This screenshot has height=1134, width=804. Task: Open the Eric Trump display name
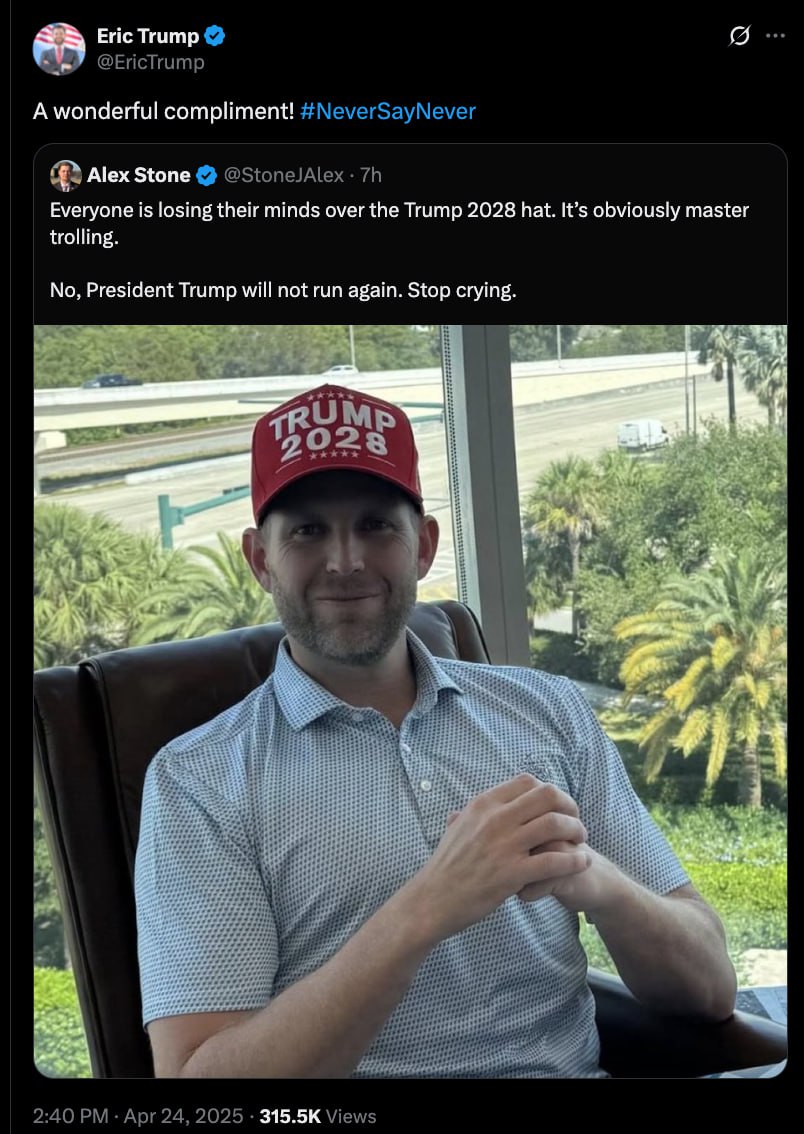tap(148, 35)
